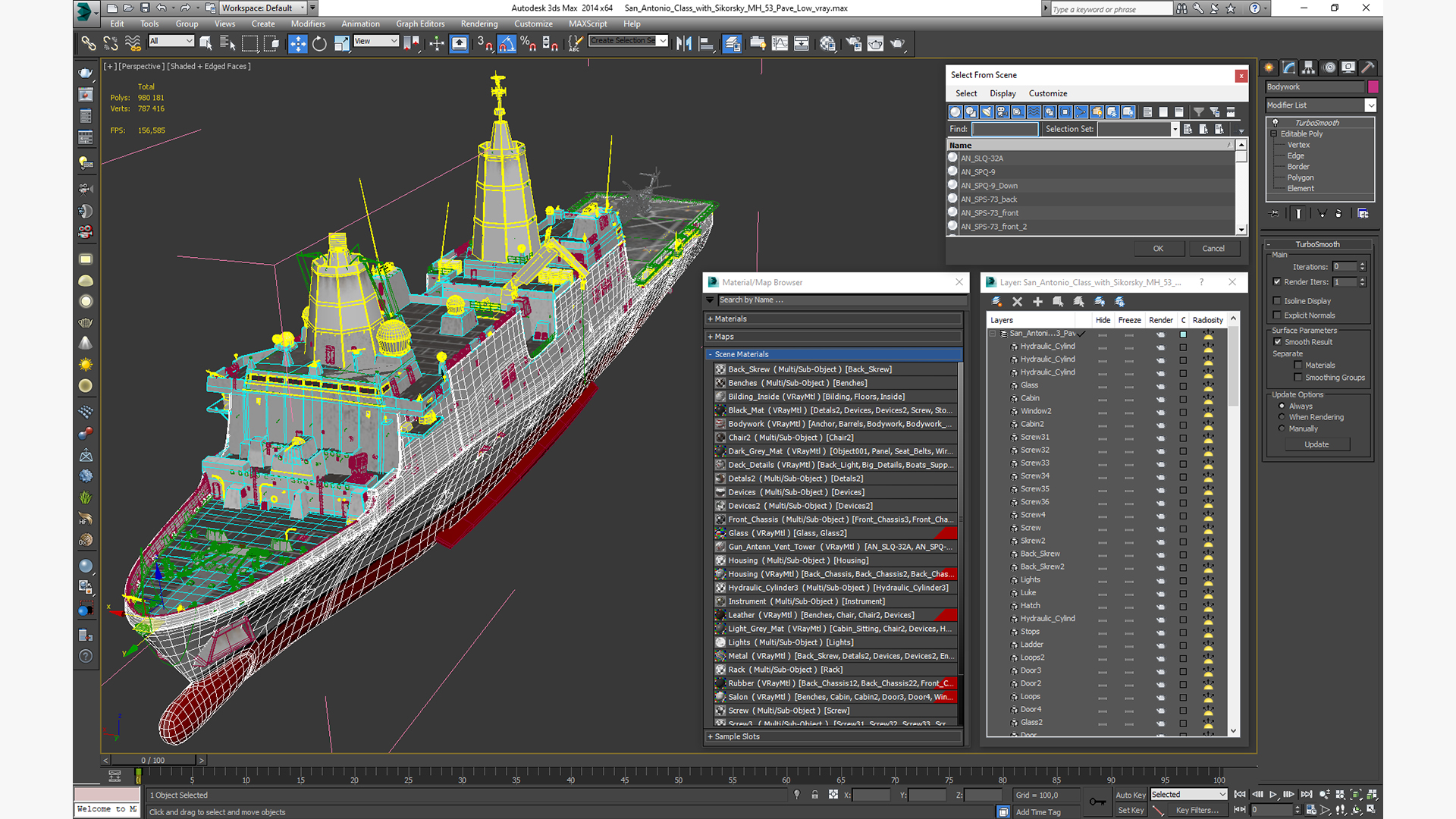
Task: Toggle Display Cameras filter in Select From Scene
Action: point(1003,112)
